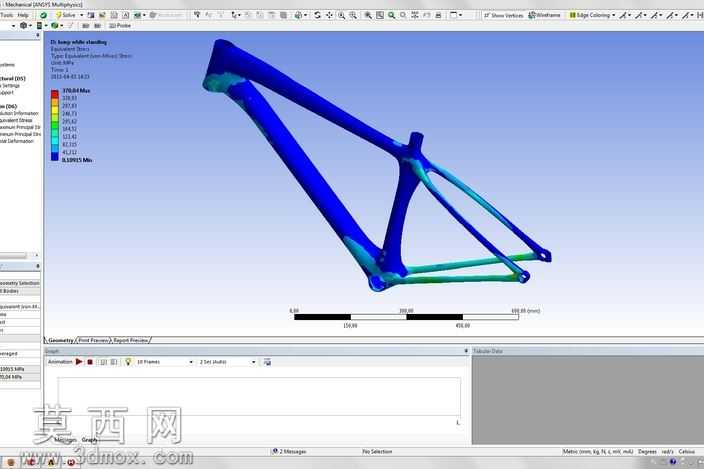Click the No Selection status bar text
The image size is (704, 469).
[x=377, y=451]
